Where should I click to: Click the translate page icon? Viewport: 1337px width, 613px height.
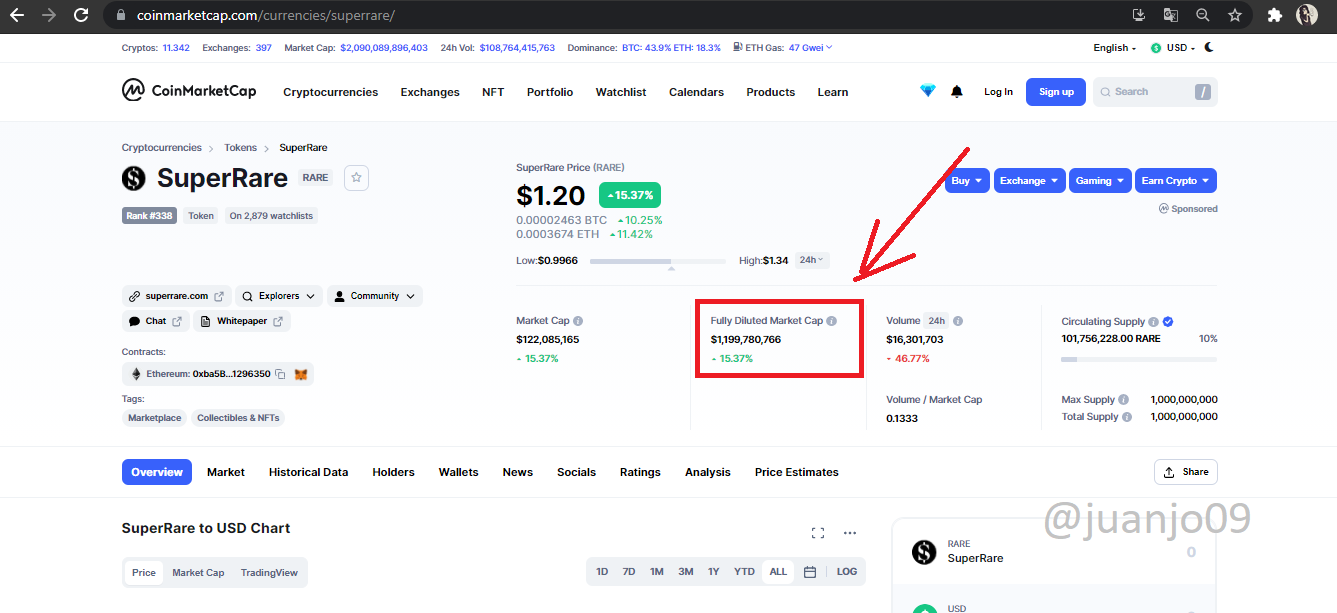pyautogui.click(x=1170, y=15)
